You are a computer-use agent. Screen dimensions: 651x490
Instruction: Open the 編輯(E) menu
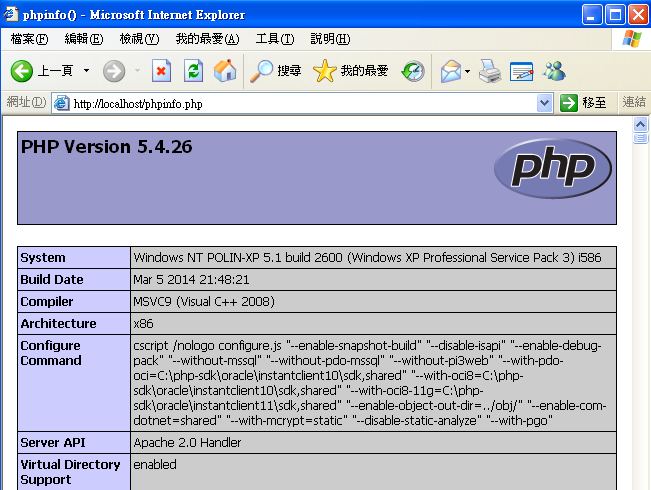[84, 39]
